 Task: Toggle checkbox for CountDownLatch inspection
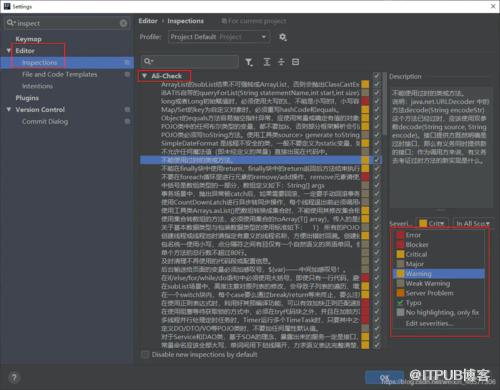tap(377, 202)
